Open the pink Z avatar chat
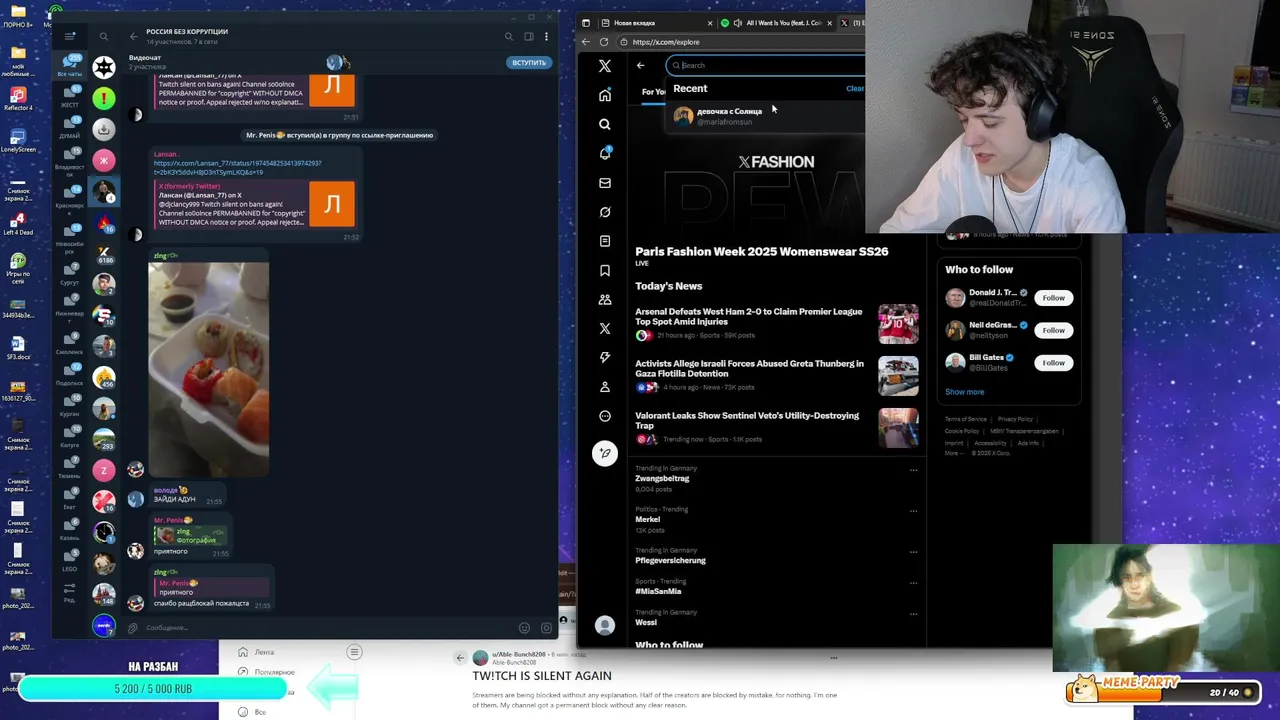The width and height of the screenshot is (1280, 720). 104,470
